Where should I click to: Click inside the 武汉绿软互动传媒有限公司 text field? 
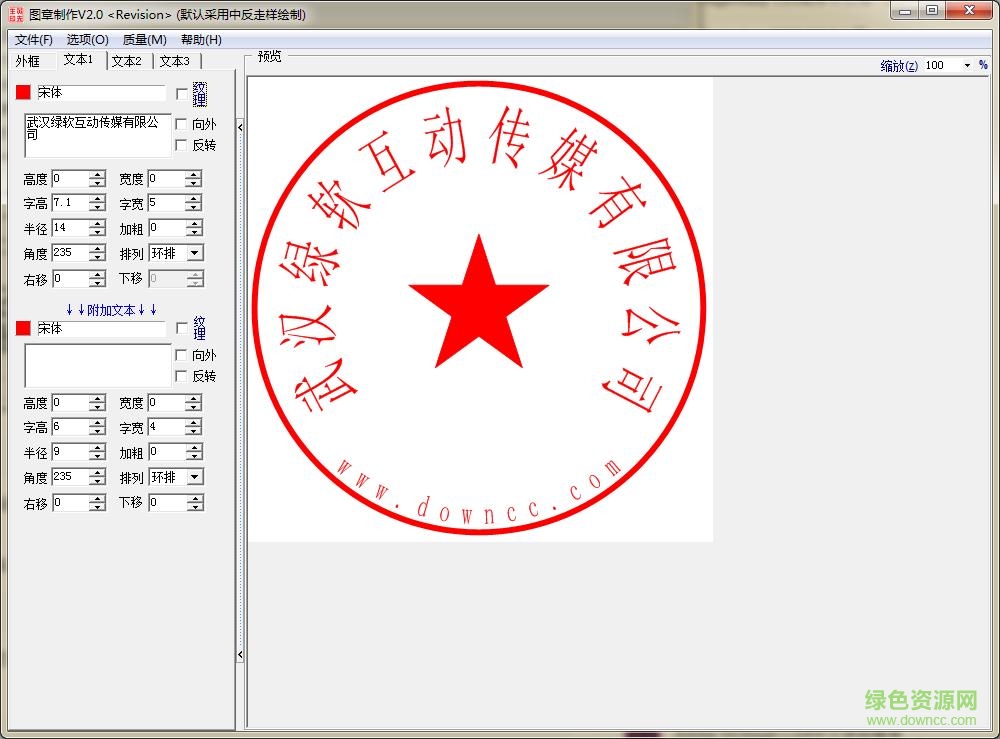95,135
